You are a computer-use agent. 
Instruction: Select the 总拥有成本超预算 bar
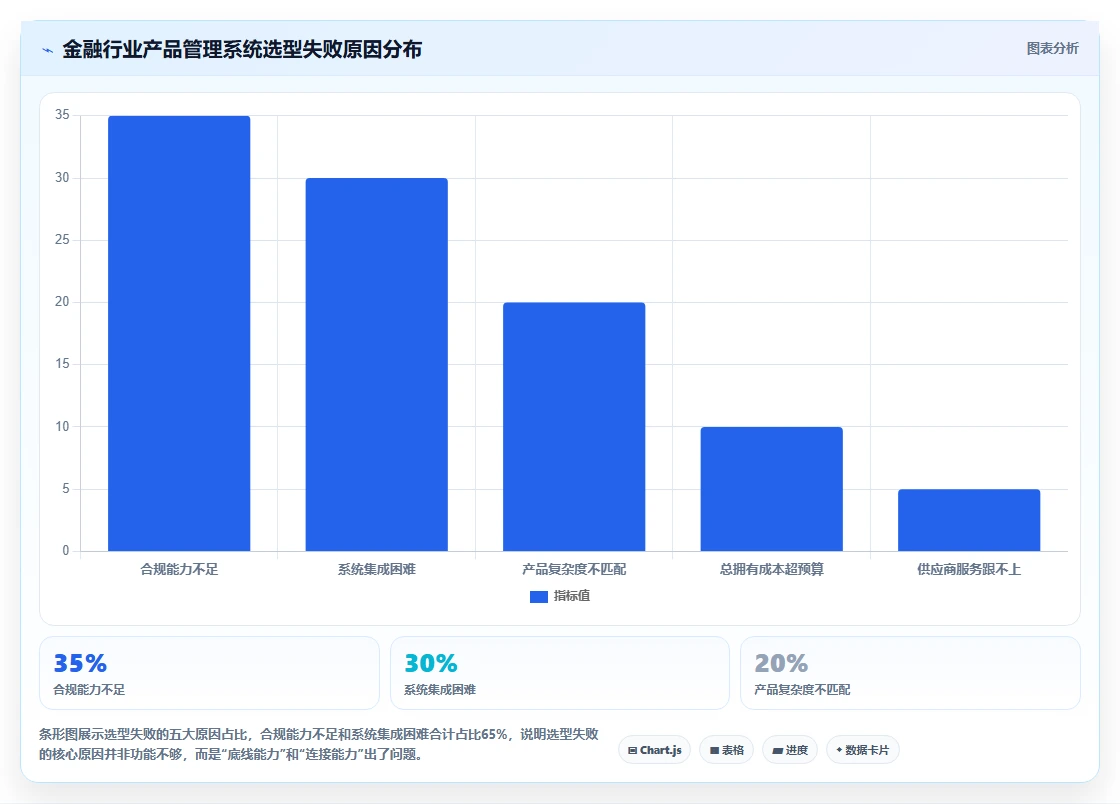pyautogui.click(x=771, y=488)
